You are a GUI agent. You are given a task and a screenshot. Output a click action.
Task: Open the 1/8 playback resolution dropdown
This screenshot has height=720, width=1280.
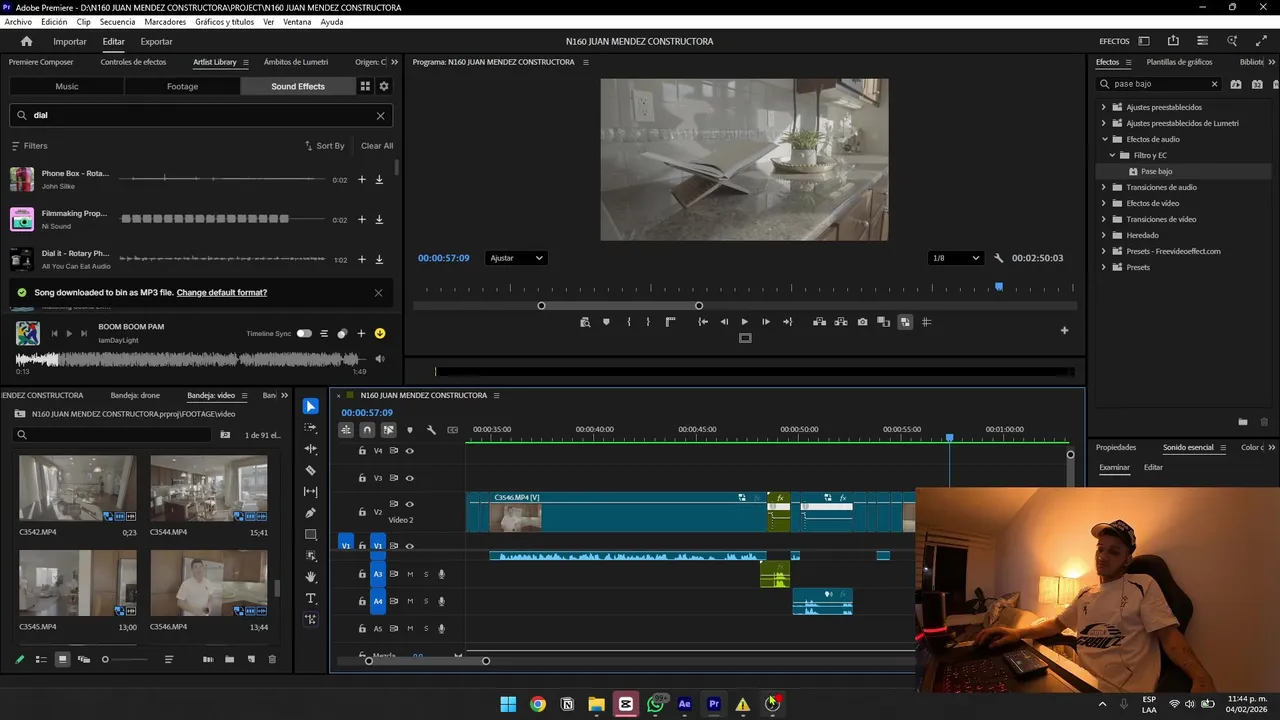[x=955, y=258]
